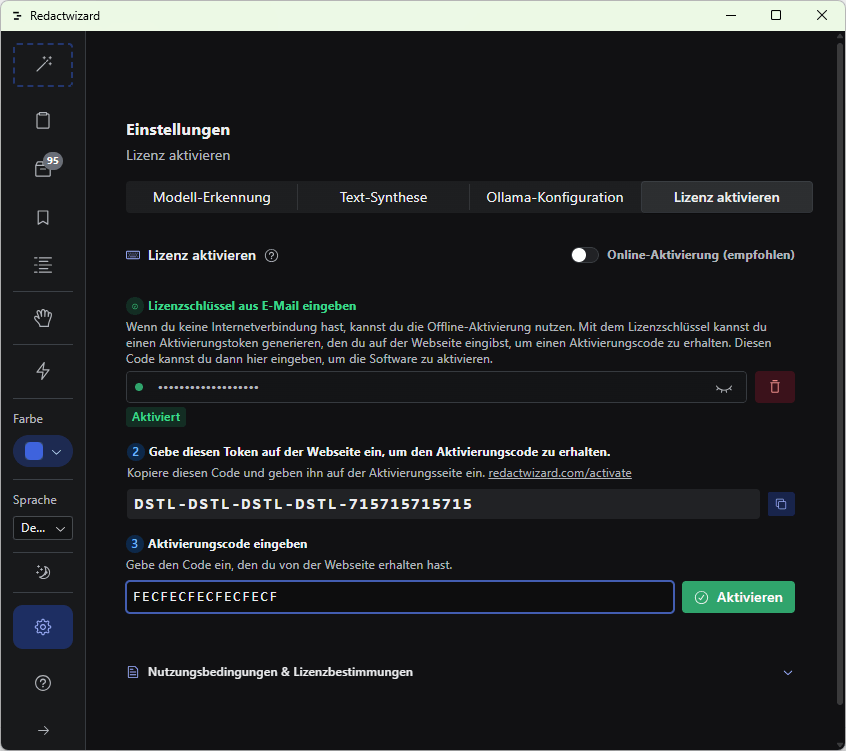The image size is (846, 751).
Task: Switch to Text-Synthese tab
Action: tap(383, 197)
